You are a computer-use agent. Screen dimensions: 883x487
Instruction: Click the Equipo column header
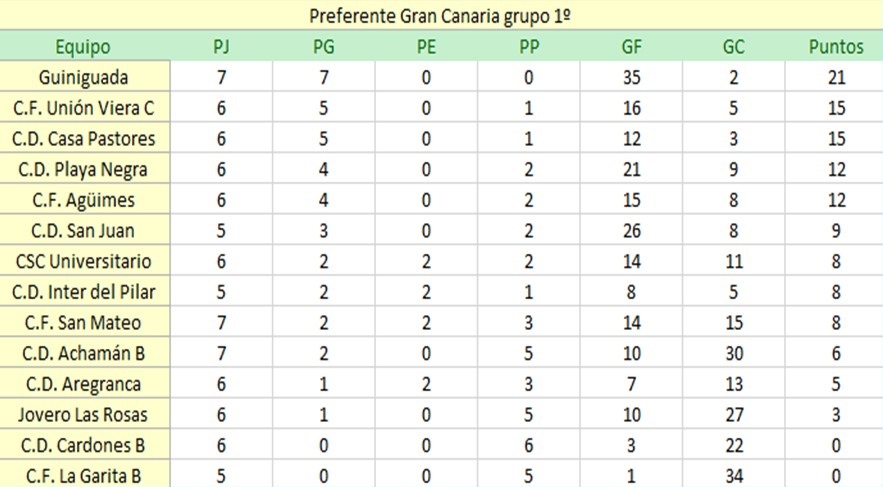[x=83, y=47]
